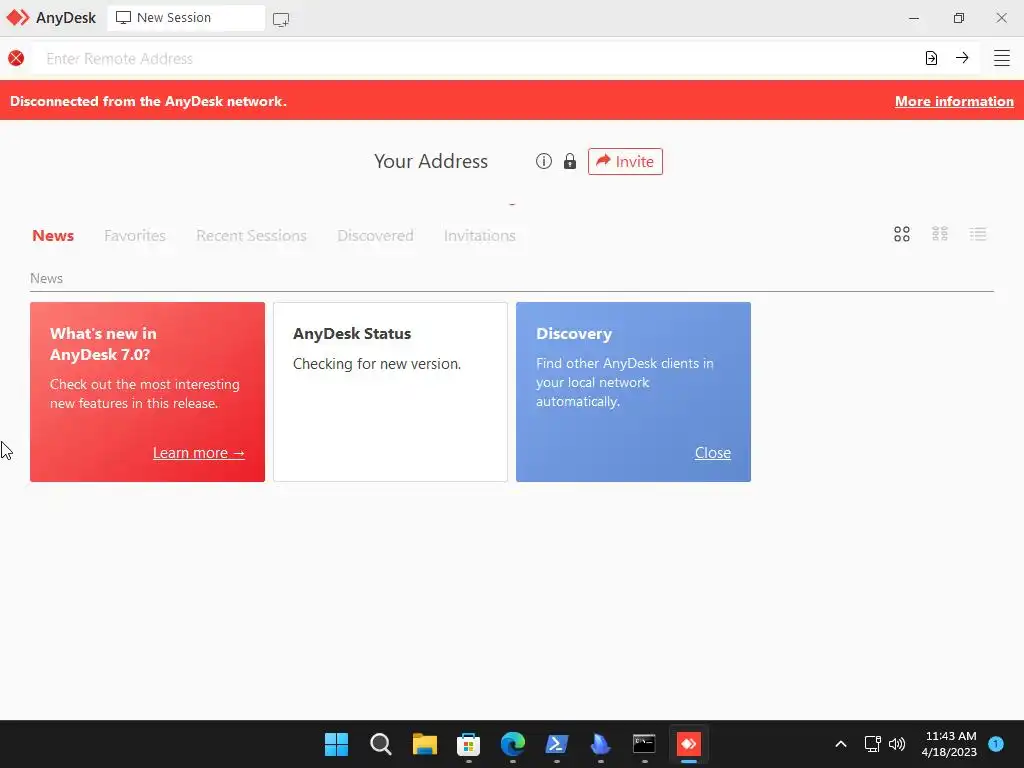Open File Explorer from taskbar
This screenshot has height=768, width=1024.
click(x=424, y=744)
